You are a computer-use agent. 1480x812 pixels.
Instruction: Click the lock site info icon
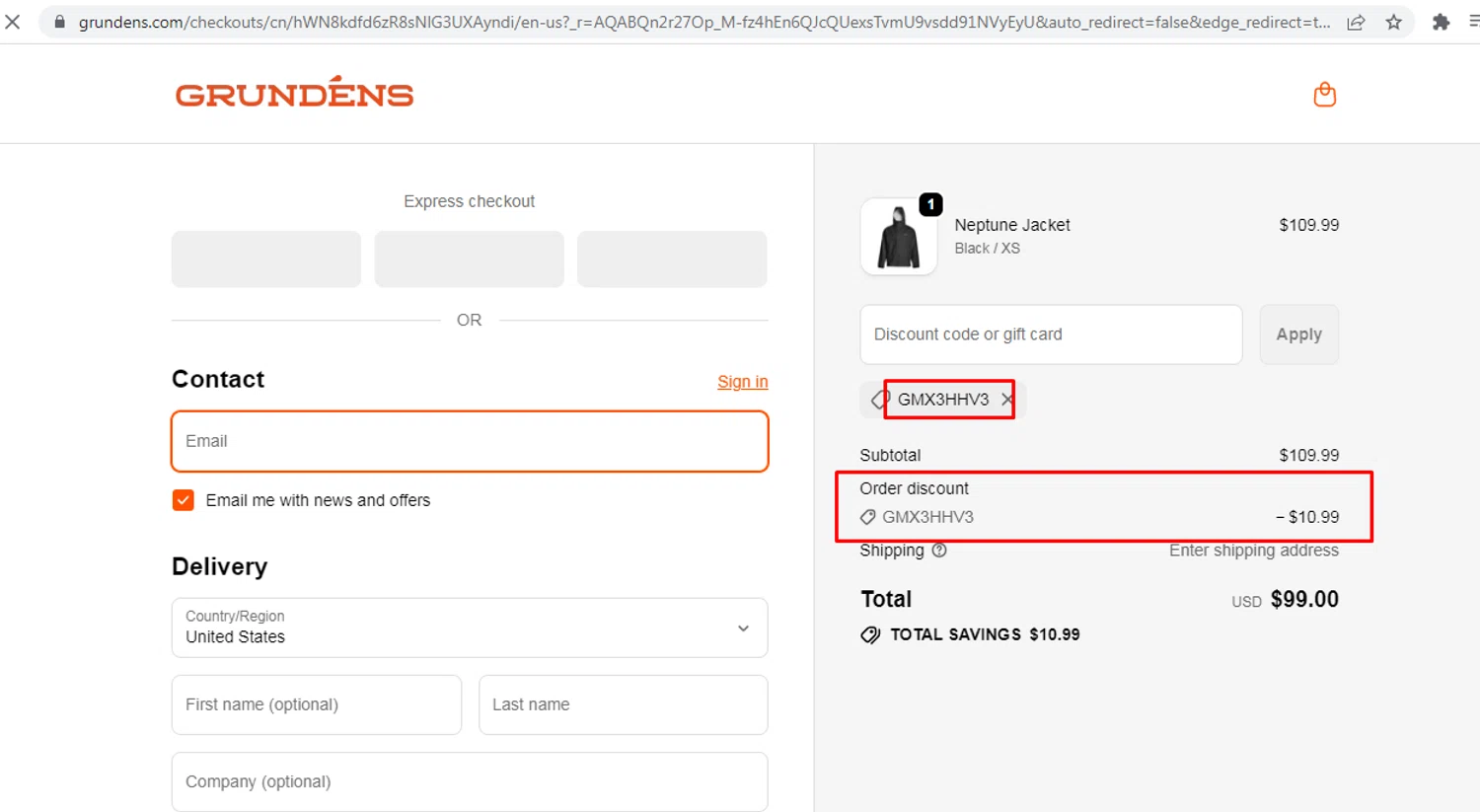click(59, 22)
